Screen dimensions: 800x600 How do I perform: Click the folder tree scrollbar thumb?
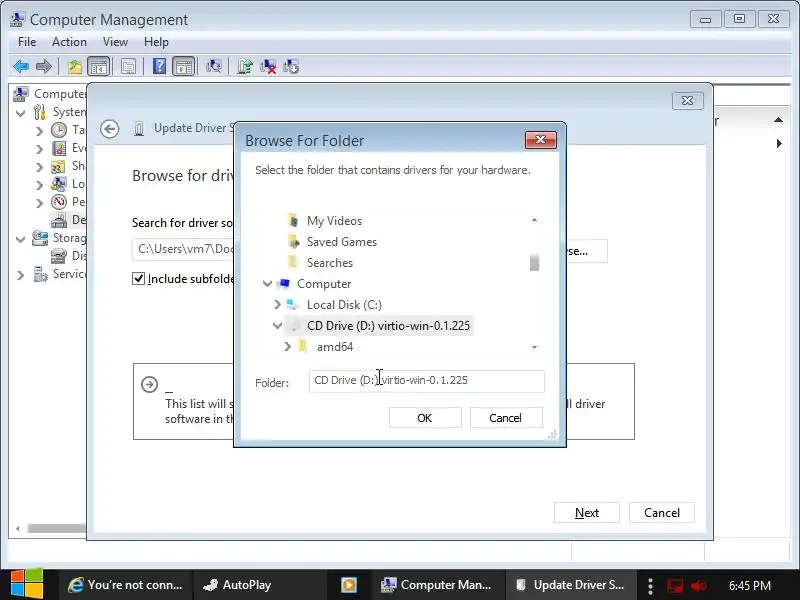pyautogui.click(x=534, y=263)
